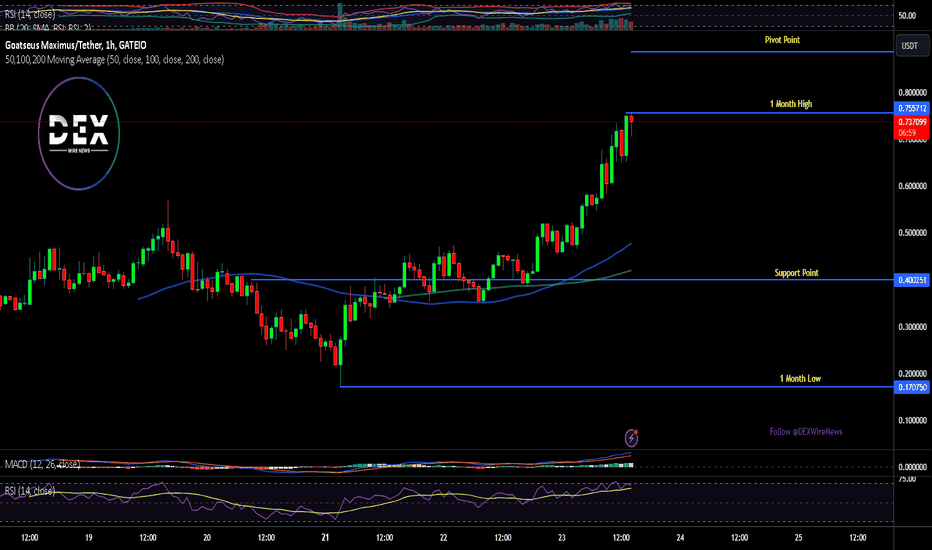Click the USDT currency button
Viewport: 932px width, 550px height.
pyautogui.click(x=912, y=46)
